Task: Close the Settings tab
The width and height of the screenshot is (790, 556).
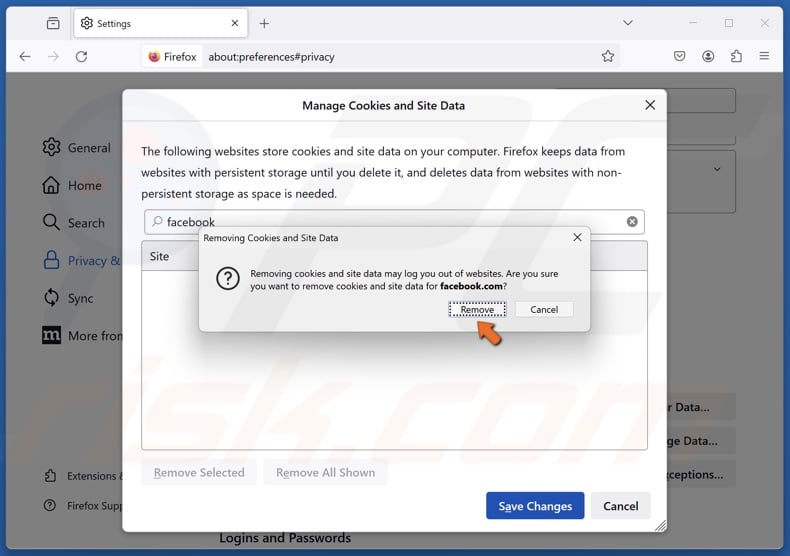Action: (x=235, y=23)
